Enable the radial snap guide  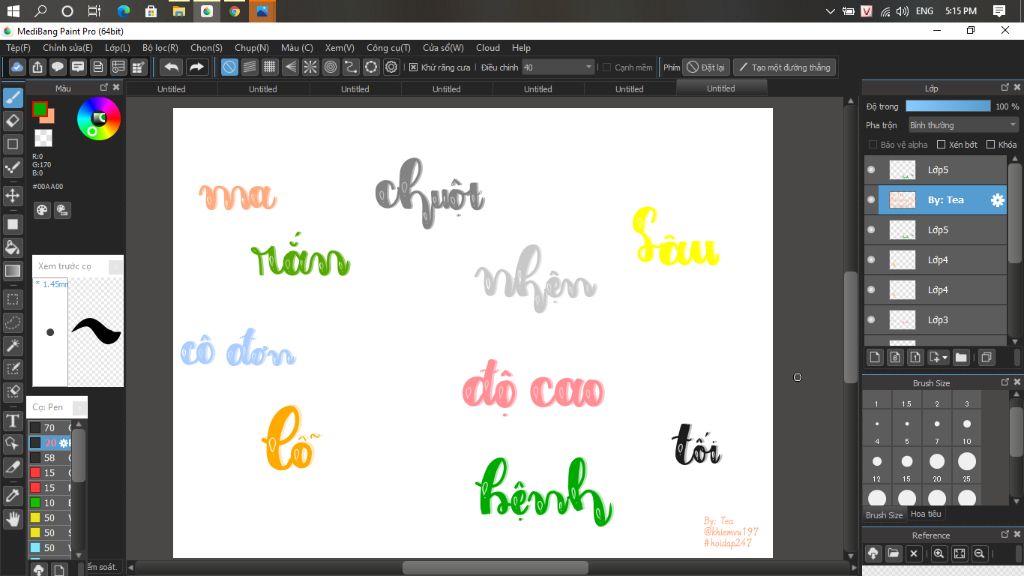pyautogui.click(x=310, y=67)
